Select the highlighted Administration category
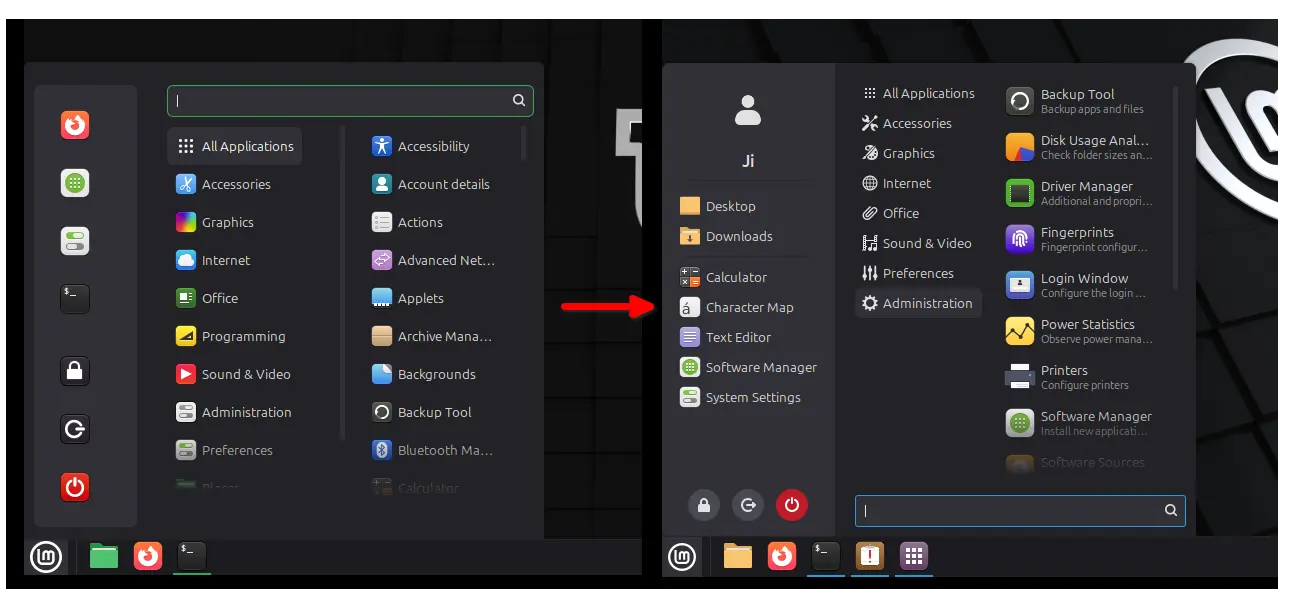This screenshot has height=616, width=1292. click(918, 303)
